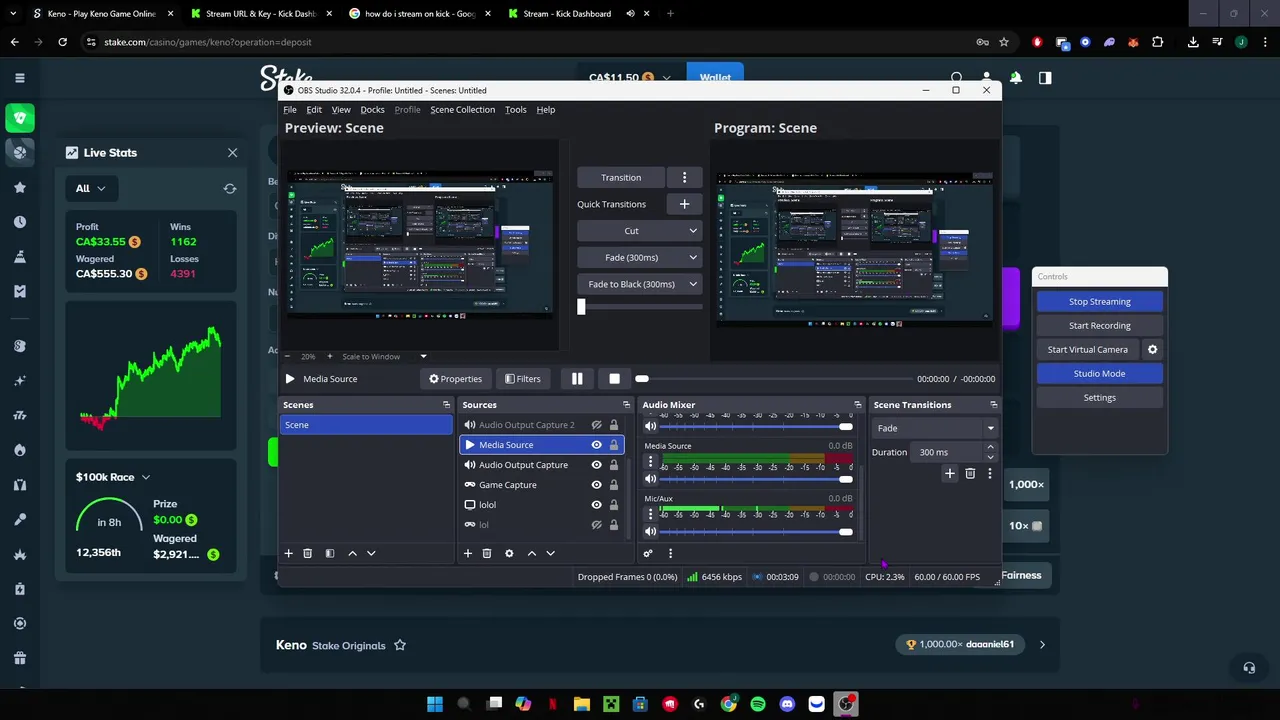The image size is (1280, 720).
Task: Expand the All filter in Live Stats
Action: pyautogui.click(x=91, y=188)
